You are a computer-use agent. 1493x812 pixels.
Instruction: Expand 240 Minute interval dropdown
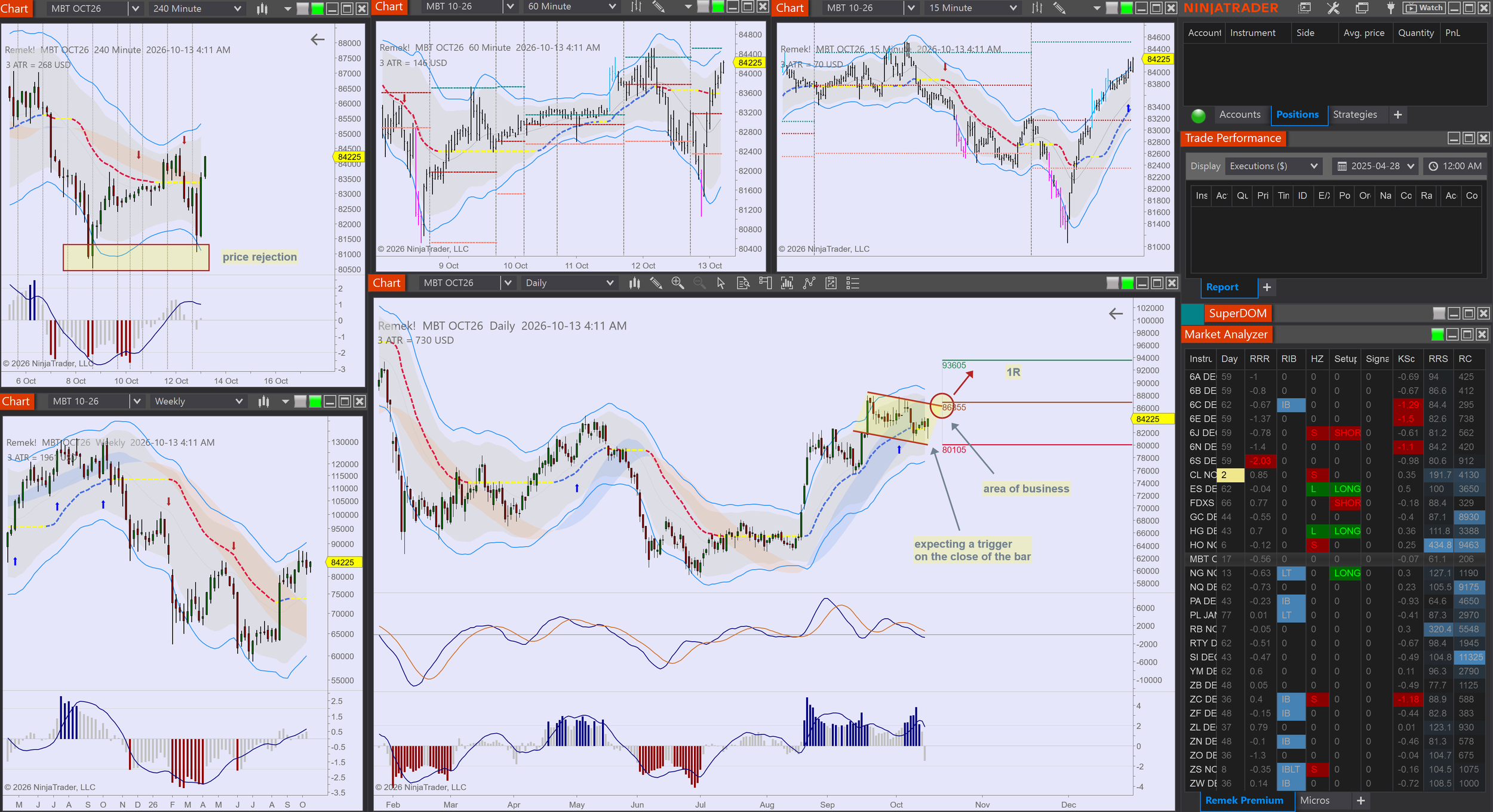click(x=198, y=8)
